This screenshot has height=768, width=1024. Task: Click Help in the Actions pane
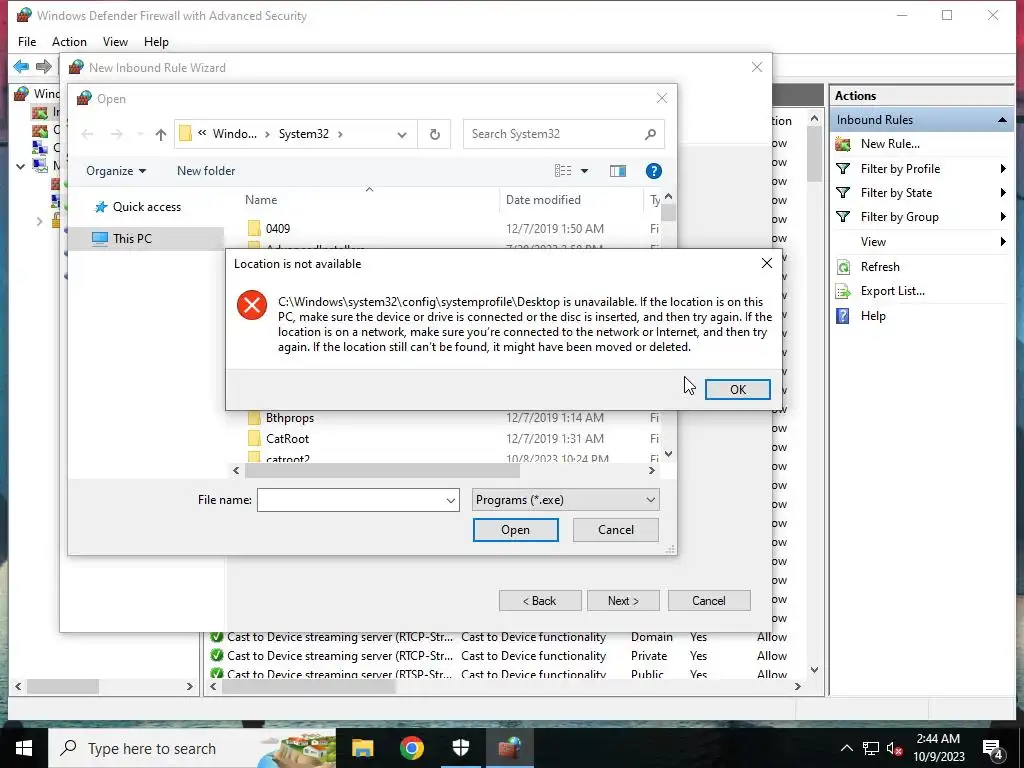tap(872, 316)
